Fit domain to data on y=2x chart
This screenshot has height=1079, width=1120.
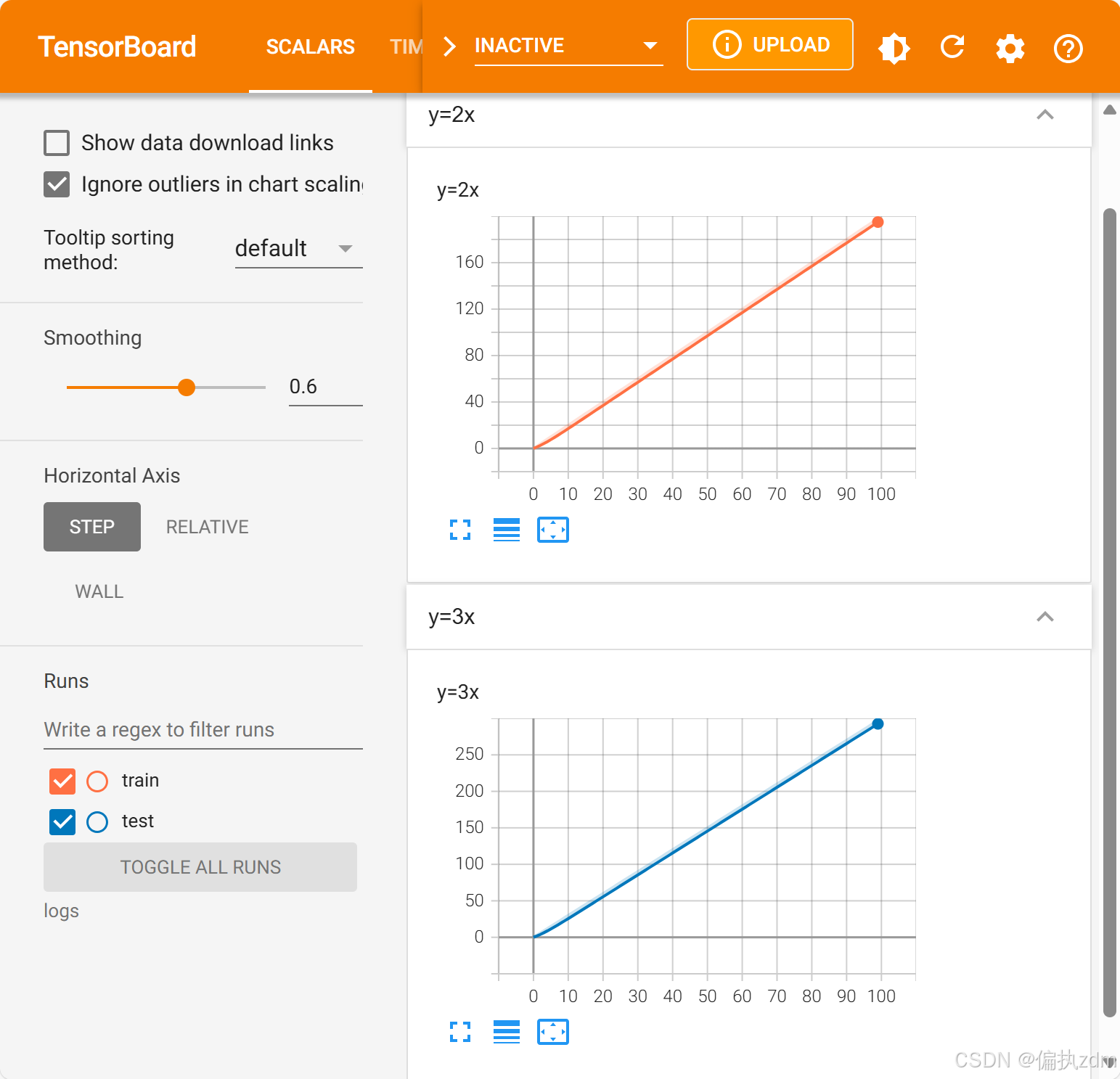(553, 530)
